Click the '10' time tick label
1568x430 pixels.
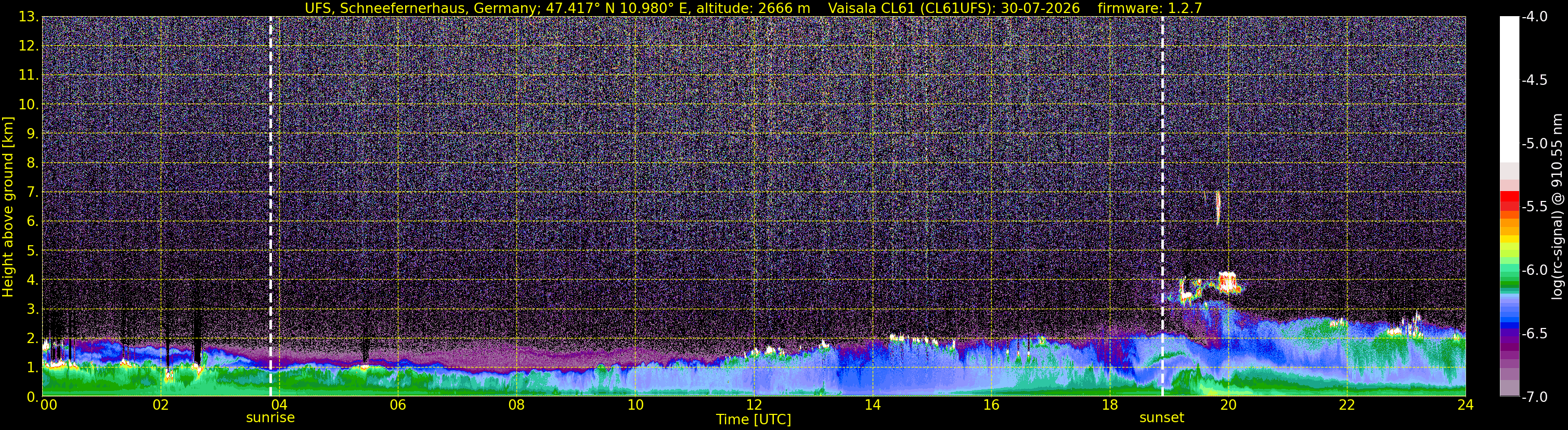(x=635, y=405)
